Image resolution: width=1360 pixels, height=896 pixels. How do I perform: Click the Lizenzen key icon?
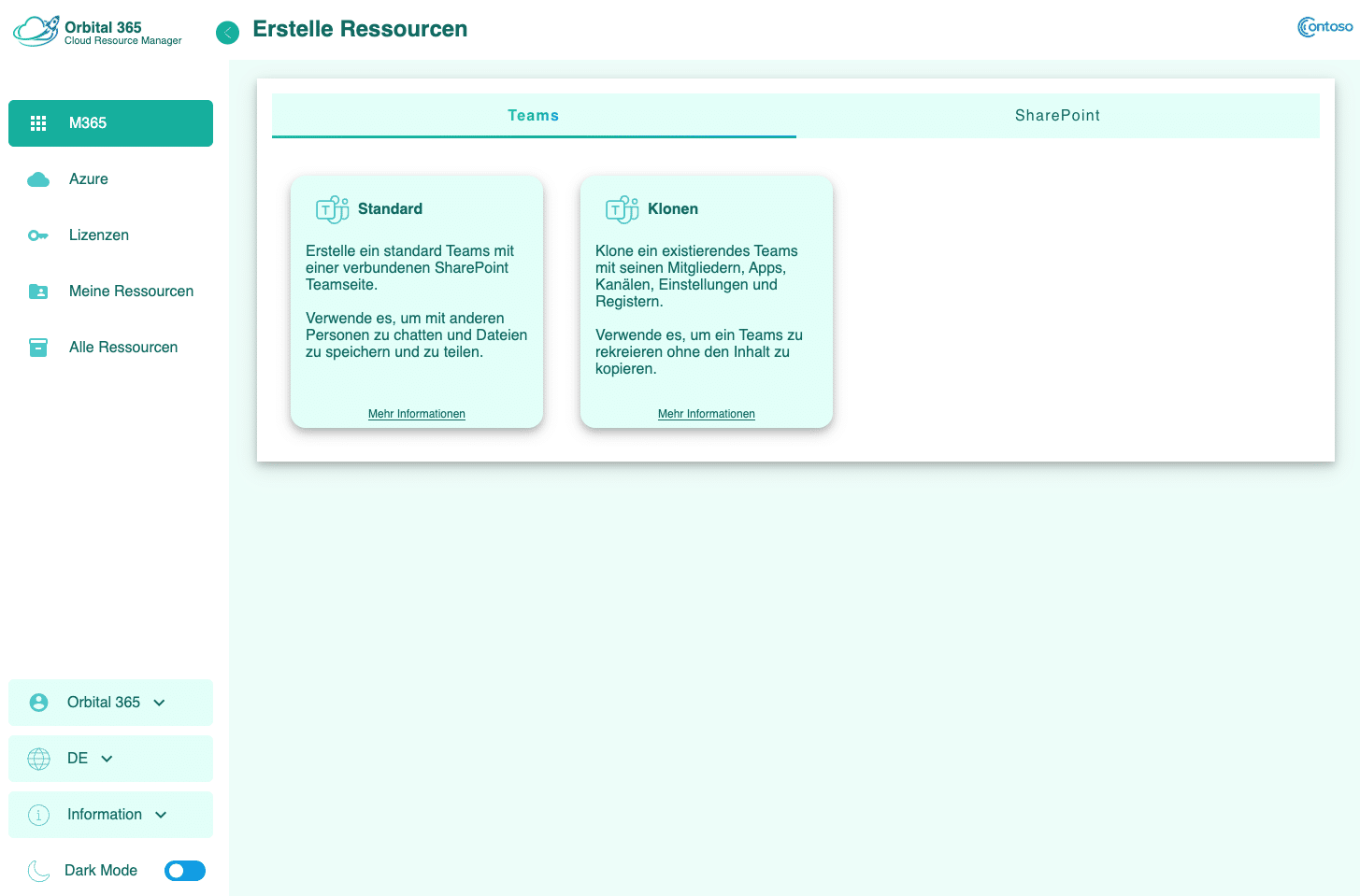tap(38, 235)
